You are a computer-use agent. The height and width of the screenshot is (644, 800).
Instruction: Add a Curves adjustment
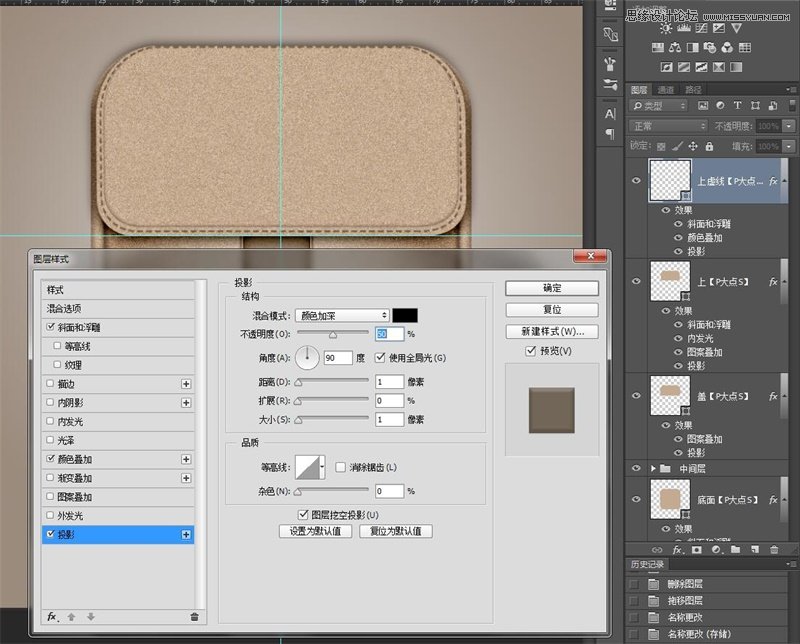pos(702,28)
